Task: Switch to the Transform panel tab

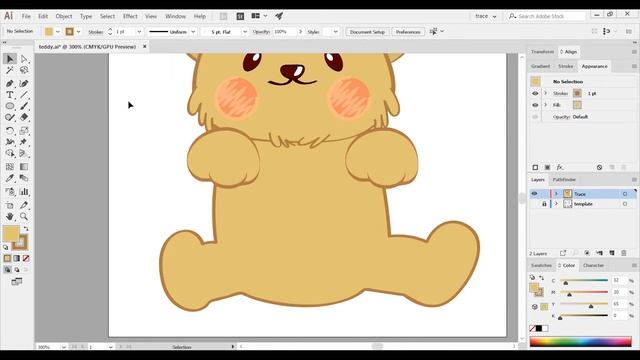Action: coord(542,52)
